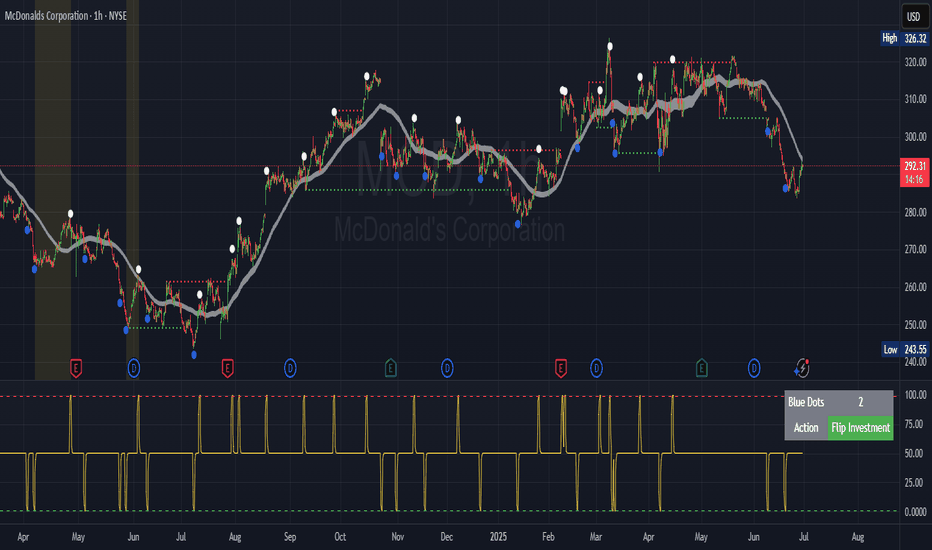Open the red earnings E marker after Feb
Screen dimensions: 932x550
click(x=561, y=369)
